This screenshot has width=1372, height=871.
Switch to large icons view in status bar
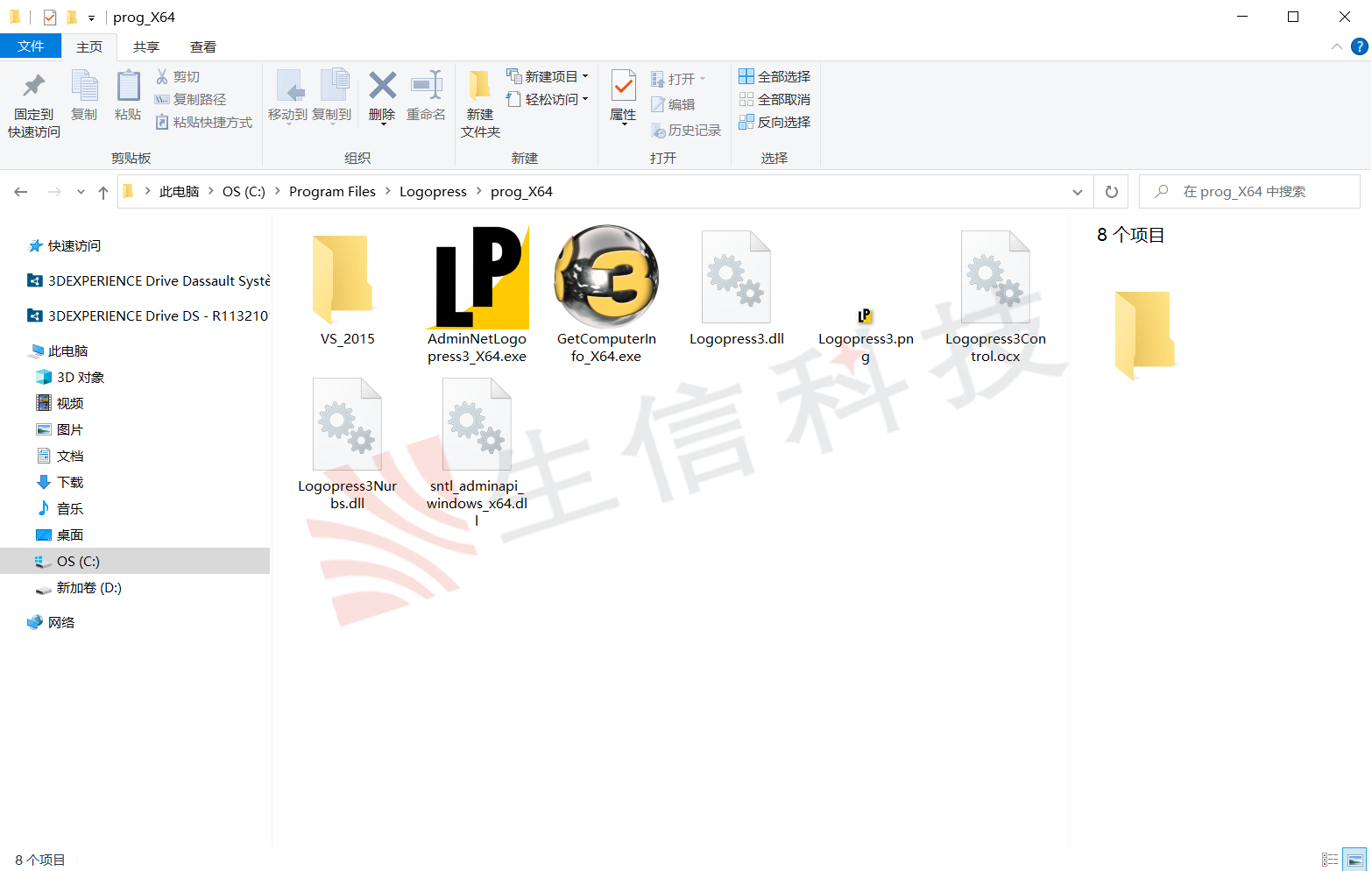[x=1355, y=860]
